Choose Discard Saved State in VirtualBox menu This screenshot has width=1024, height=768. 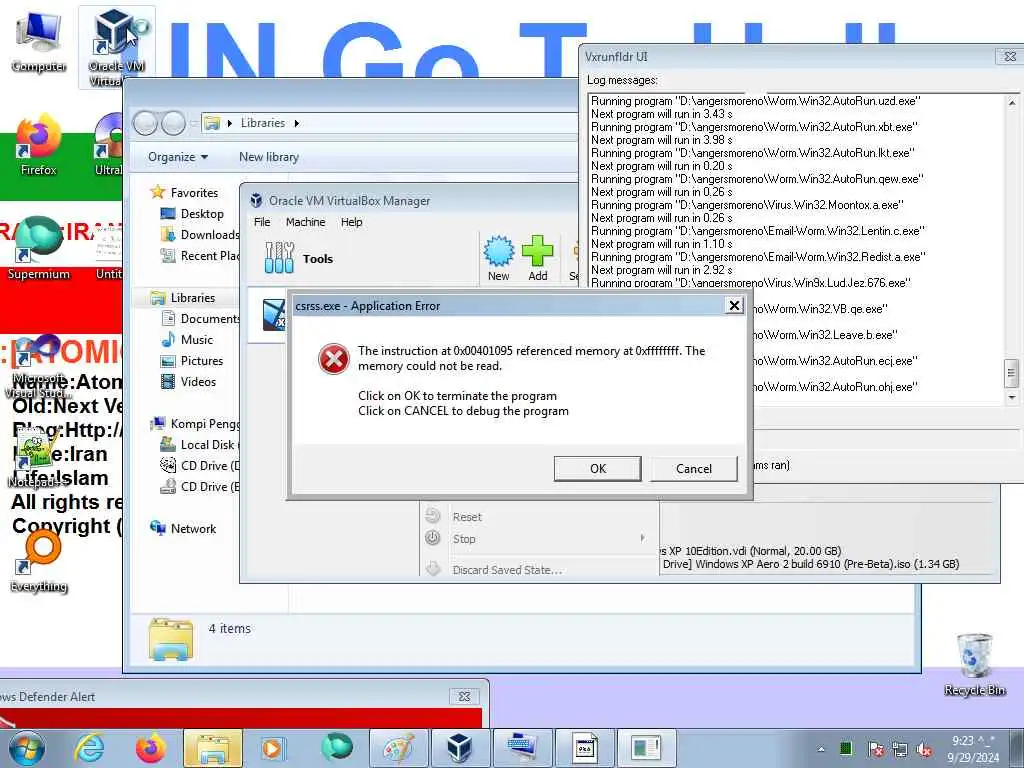(507, 569)
